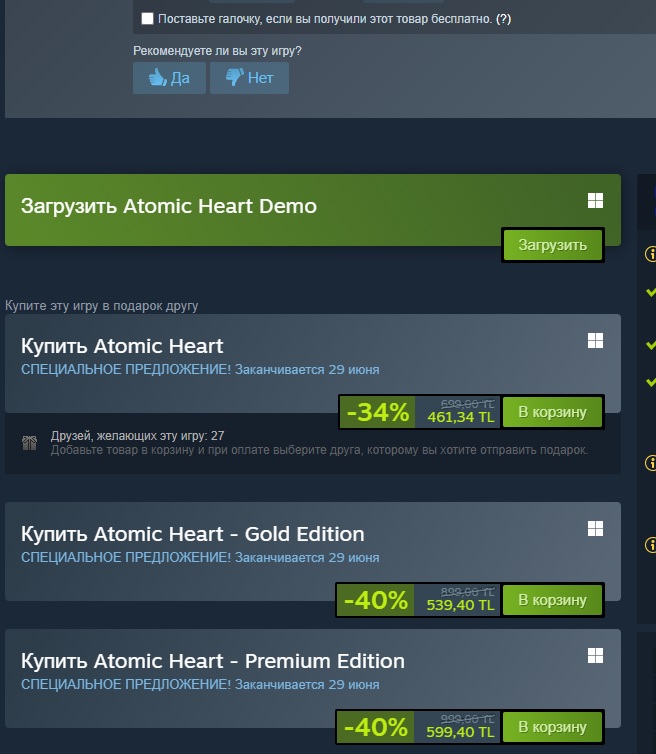
Task: Add Atomic Heart Premium Edition to the cart
Action: pyautogui.click(x=553, y=726)
